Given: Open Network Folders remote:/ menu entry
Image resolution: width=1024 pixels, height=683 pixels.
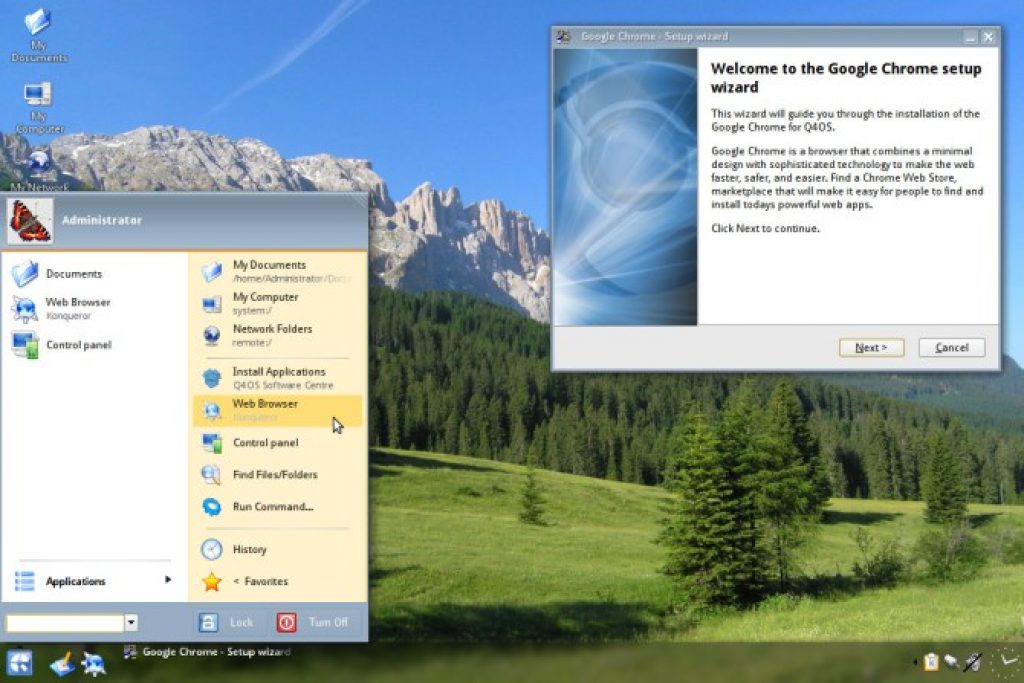Looking at the screenshot, I should (x=278, y=335).
